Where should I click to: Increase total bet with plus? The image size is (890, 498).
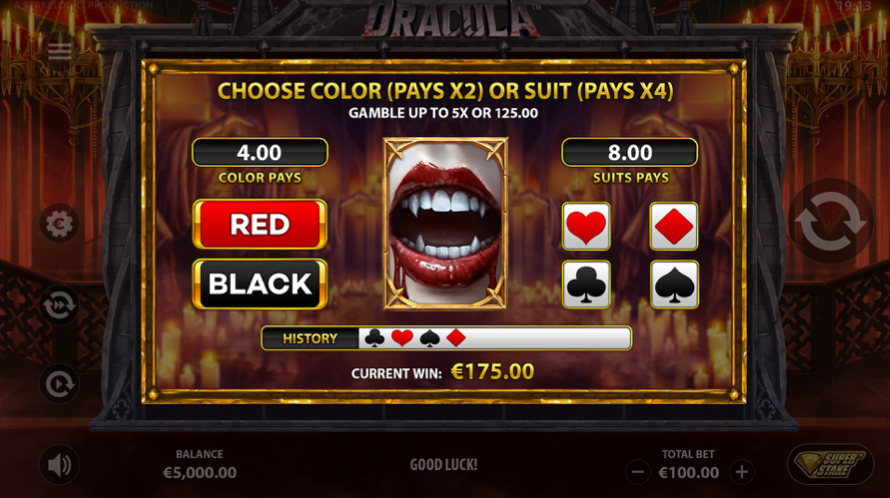click(742, 472)
